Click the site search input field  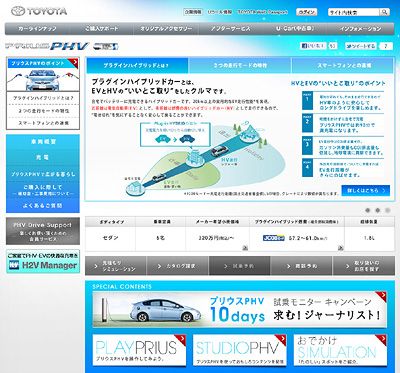point(354,12)
